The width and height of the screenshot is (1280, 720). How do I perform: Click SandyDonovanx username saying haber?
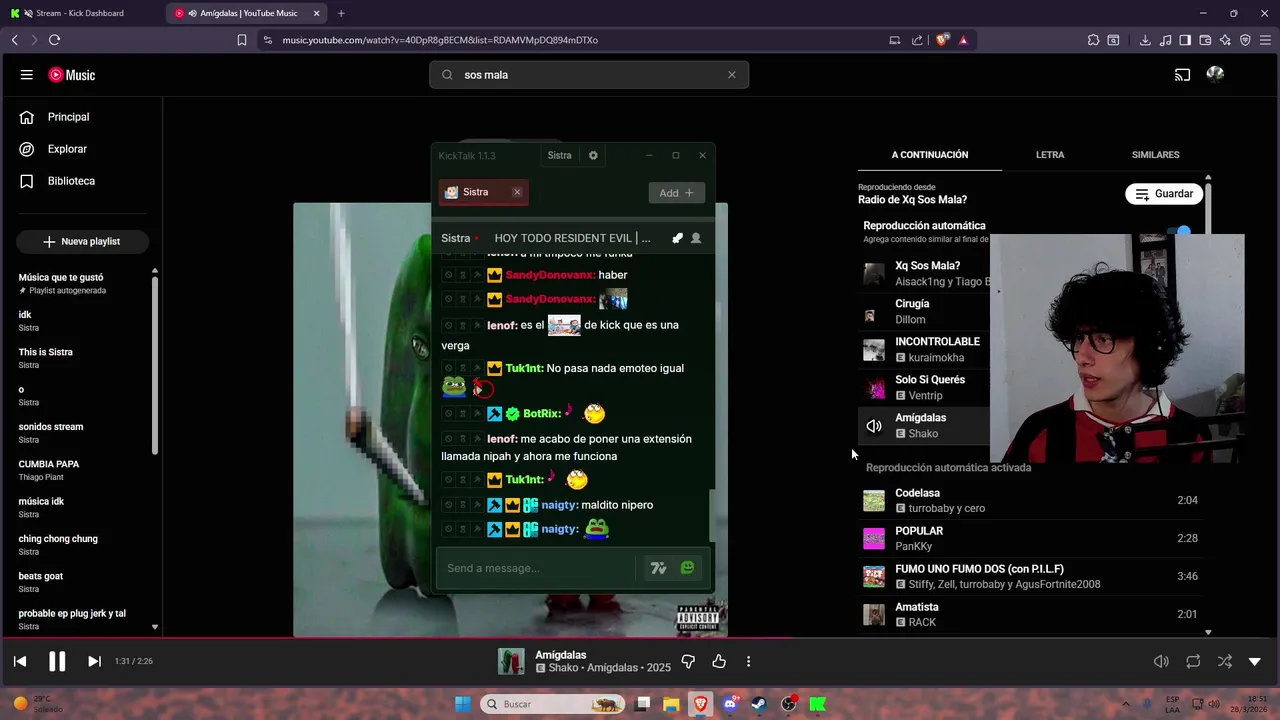coord(550,275)
